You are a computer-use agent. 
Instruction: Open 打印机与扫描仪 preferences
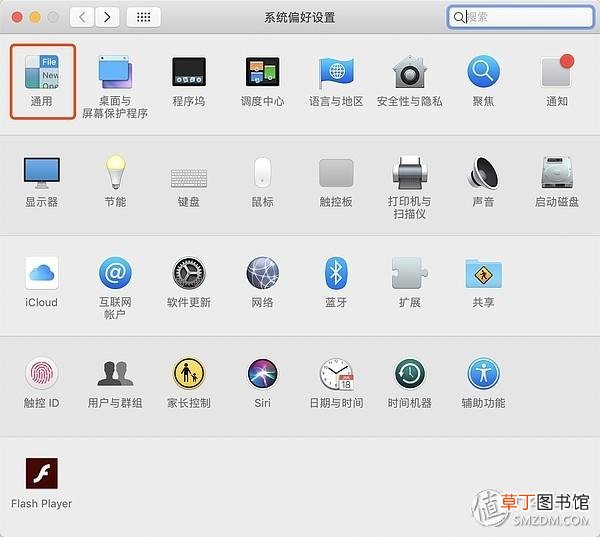[x=409, y=188]
